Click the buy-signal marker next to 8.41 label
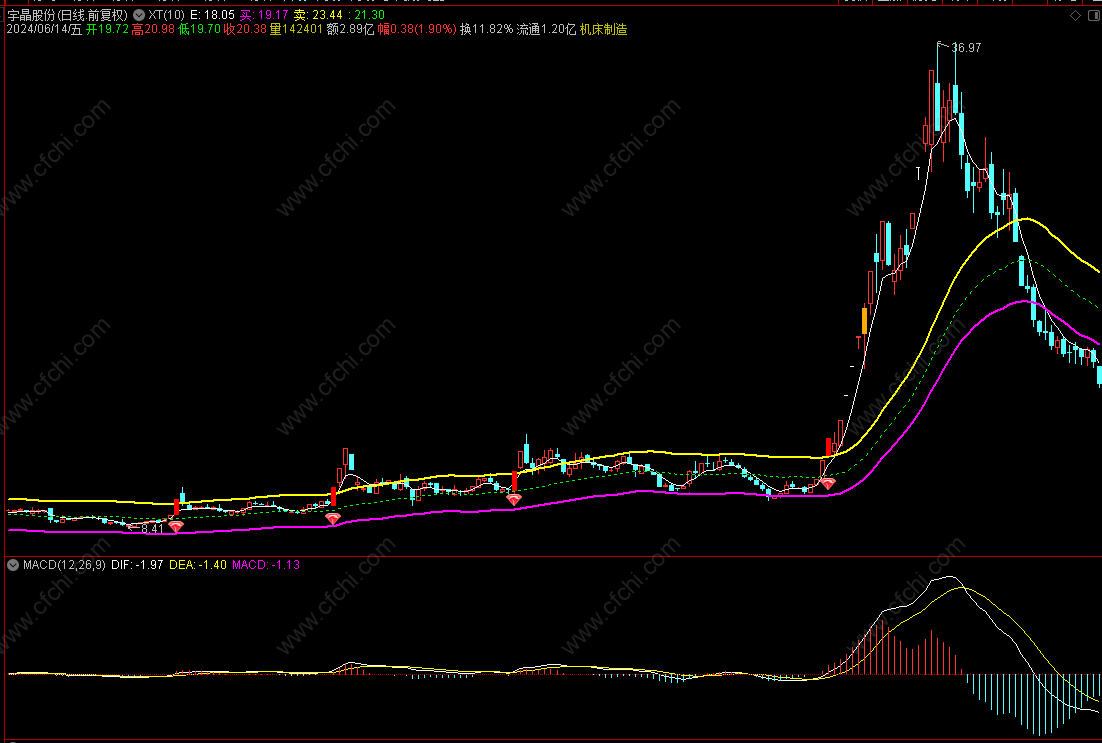Image resolution: width=1102 pixels, height=743 pixels. 176,526
